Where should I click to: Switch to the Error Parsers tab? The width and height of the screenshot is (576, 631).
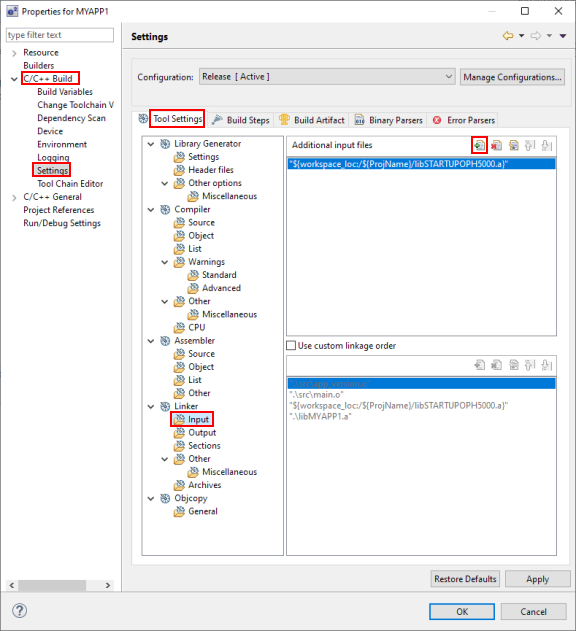click(464, 120)
